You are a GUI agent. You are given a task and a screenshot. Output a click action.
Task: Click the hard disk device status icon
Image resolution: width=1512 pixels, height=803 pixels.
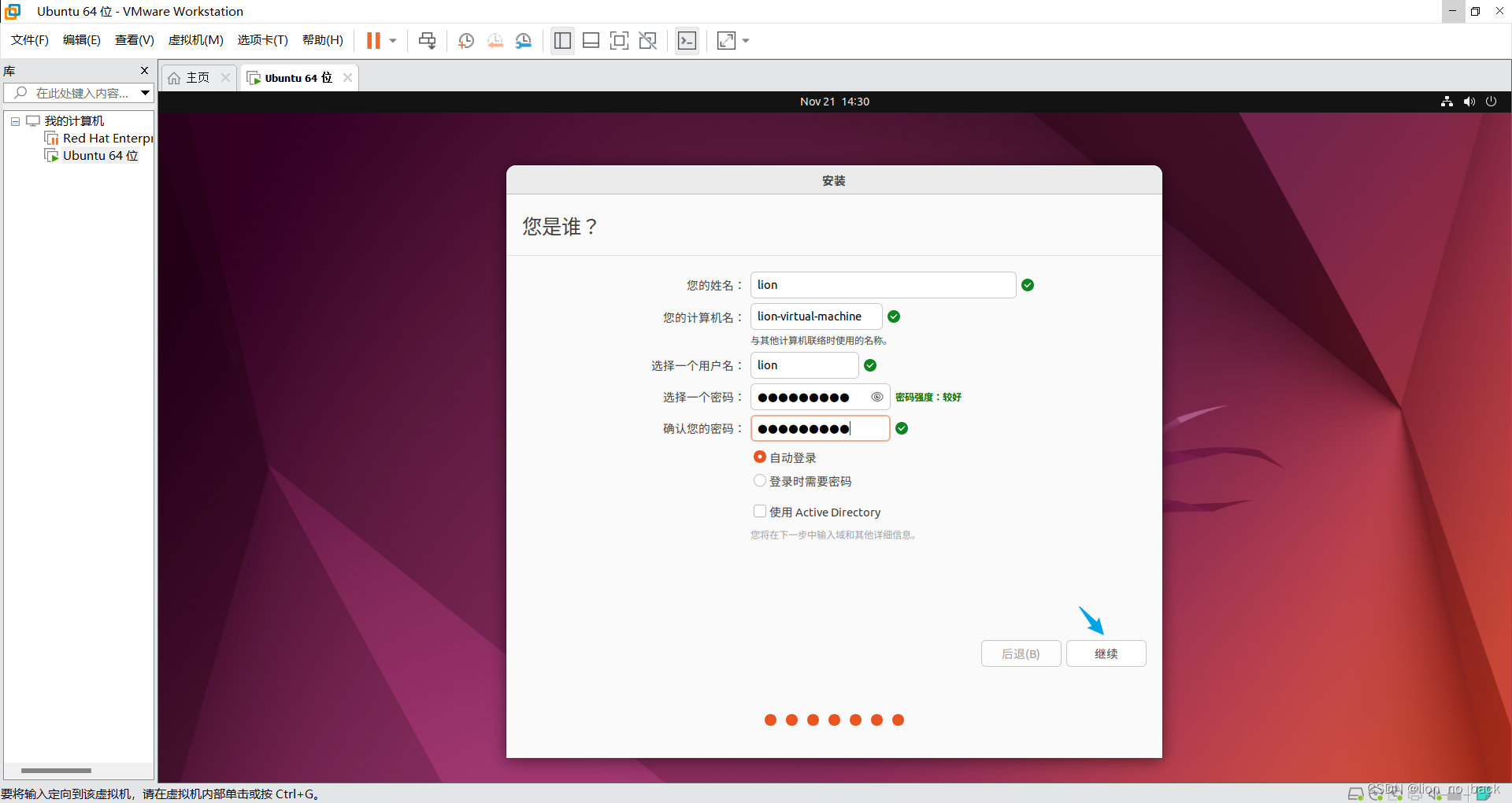click(1355, 794)
